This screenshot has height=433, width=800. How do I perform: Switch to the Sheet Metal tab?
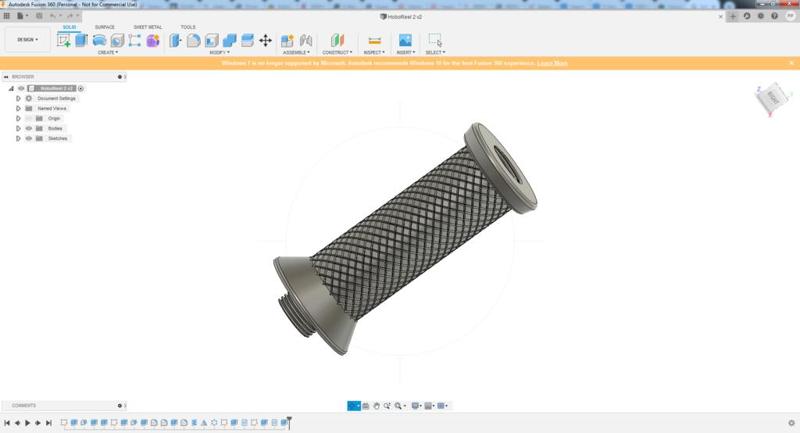click(148, 27)
